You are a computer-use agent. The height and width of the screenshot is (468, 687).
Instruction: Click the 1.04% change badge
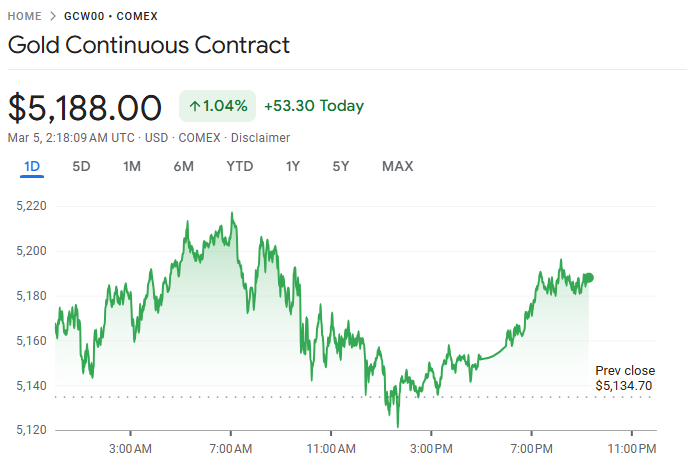pos(216,106)
